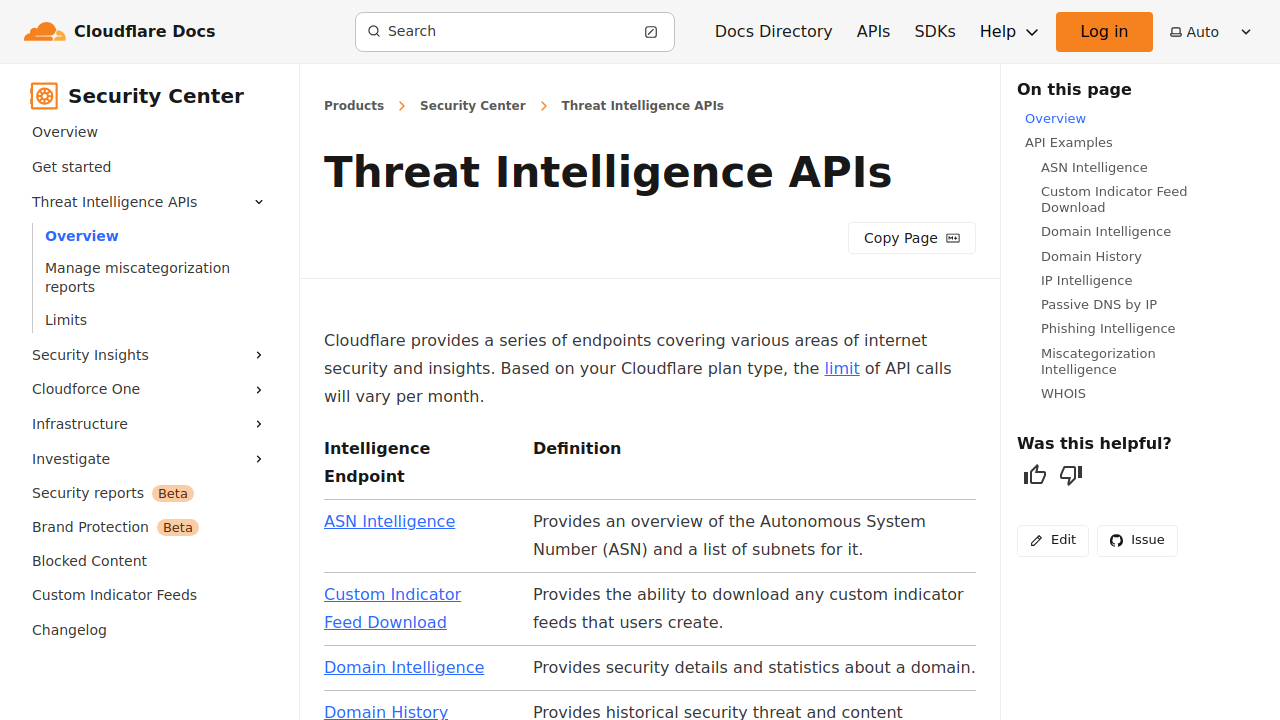Click into the Search input field
The height and width of the screenshot is (720, 1280).
[x=515, y=32]
